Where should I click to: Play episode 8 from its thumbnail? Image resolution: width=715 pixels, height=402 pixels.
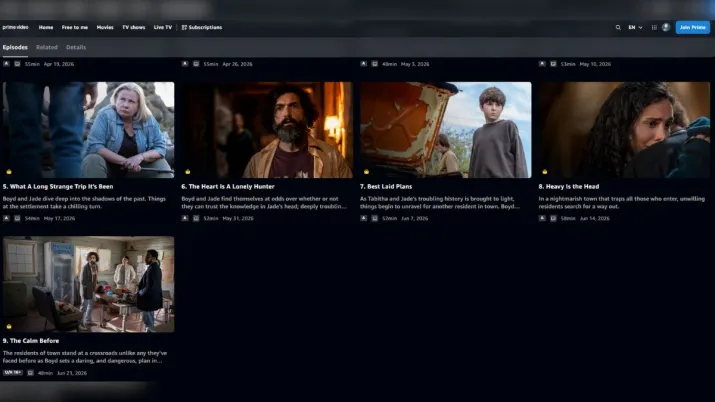pos(624,130)
